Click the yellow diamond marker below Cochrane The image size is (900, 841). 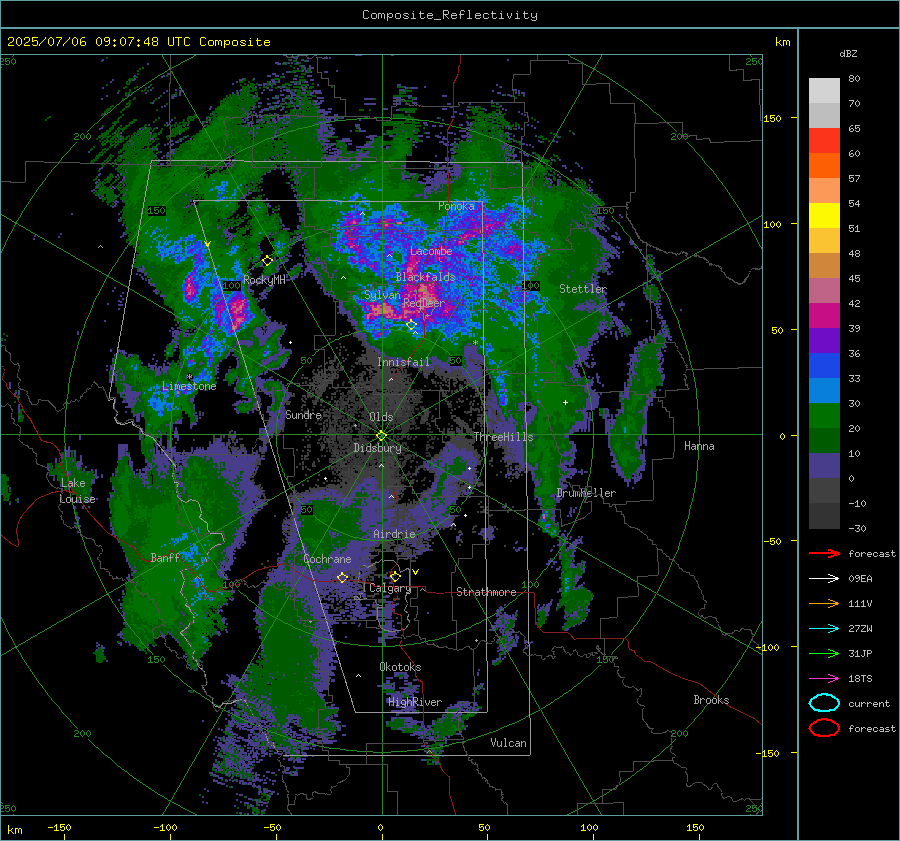click(342, 577)
